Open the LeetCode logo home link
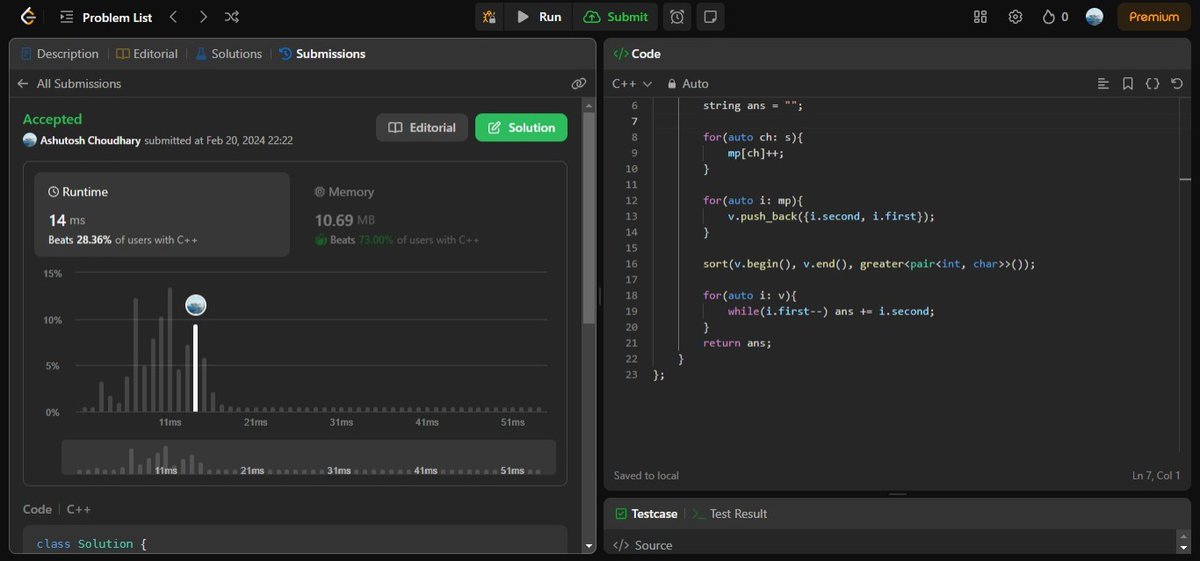 pos(28,16)
